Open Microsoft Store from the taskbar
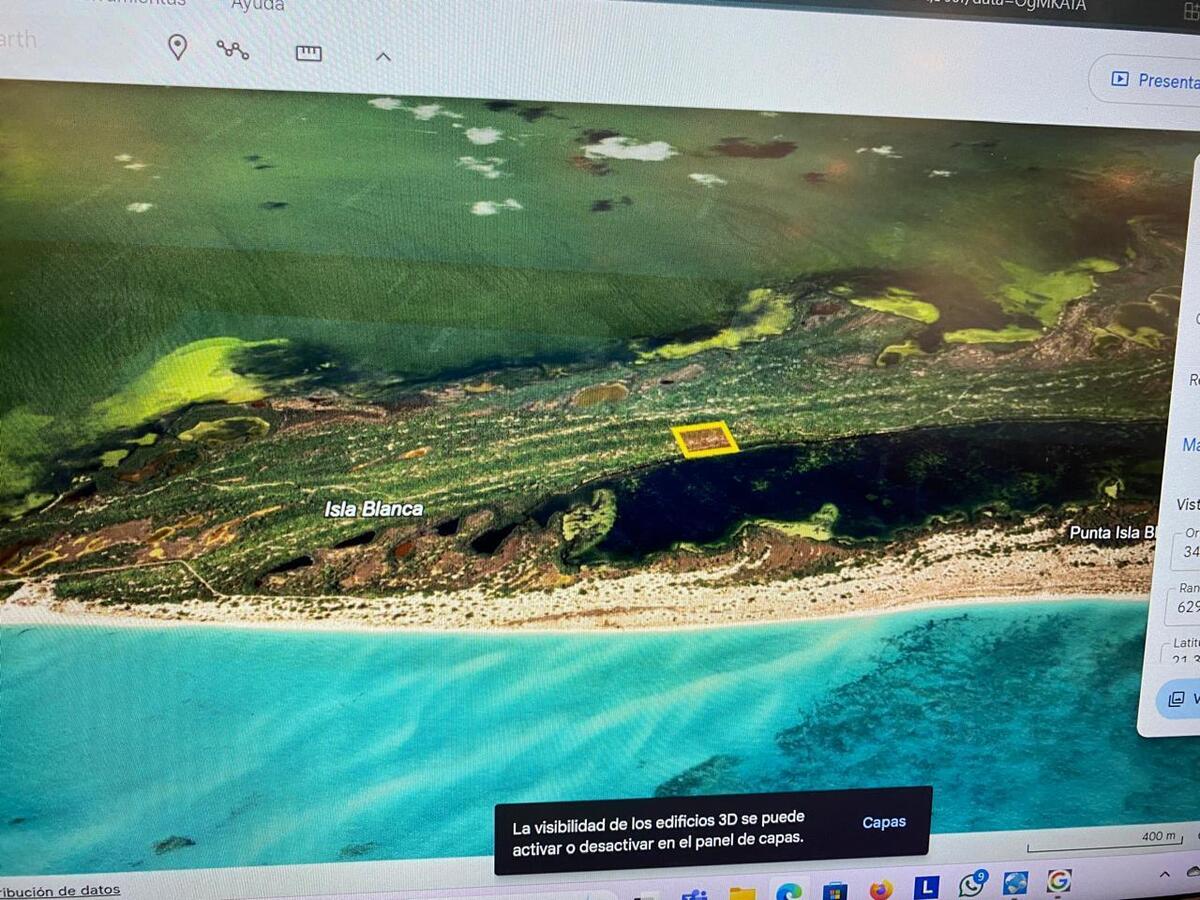This screenshot has width=1200, height=900. [834, 890]
